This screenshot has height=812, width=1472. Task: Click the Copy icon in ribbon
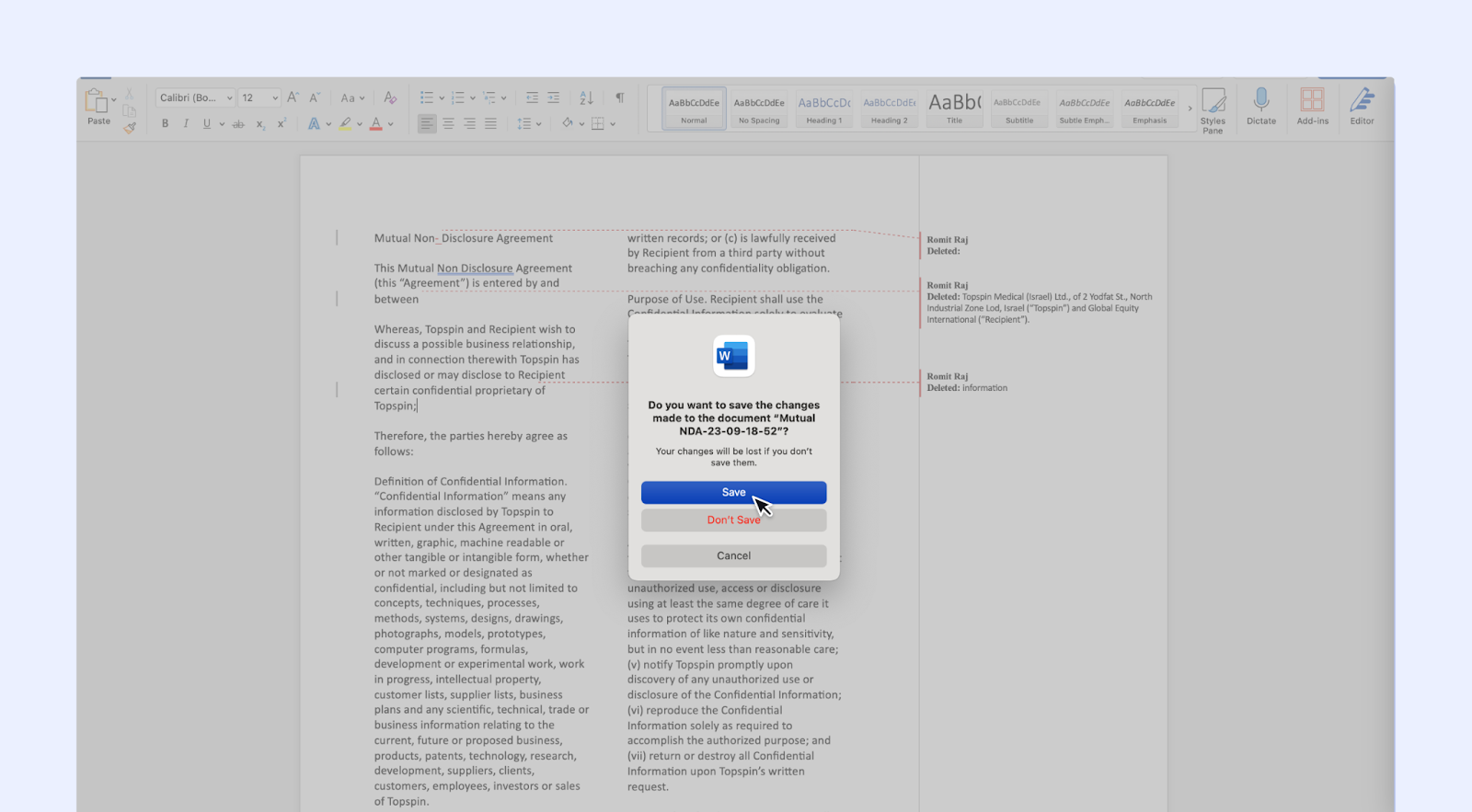pyautogui.click(x=130, y=111)
